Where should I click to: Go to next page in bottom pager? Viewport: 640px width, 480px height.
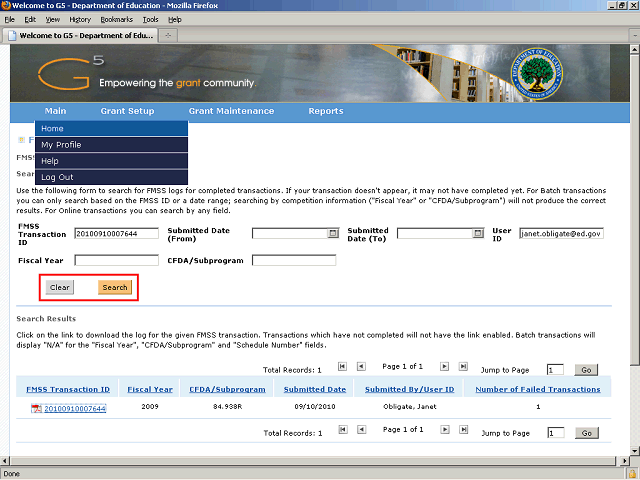point(445,429)
